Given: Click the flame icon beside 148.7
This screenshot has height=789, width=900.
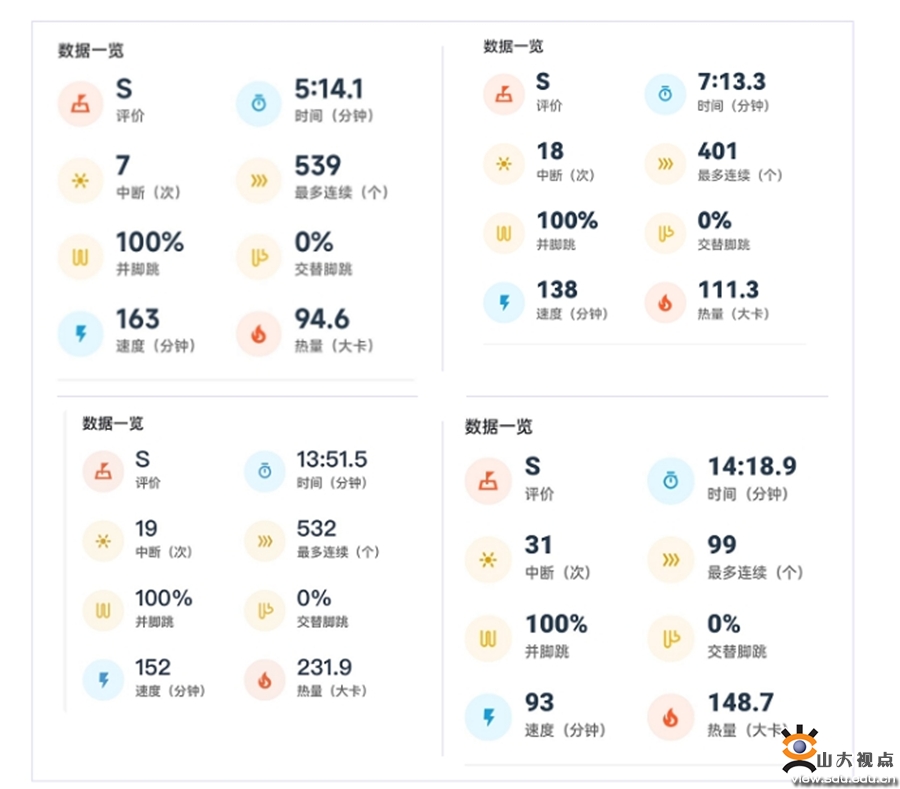Looking at the screenshot, I should pyautogui.click(x=670, y=717).
